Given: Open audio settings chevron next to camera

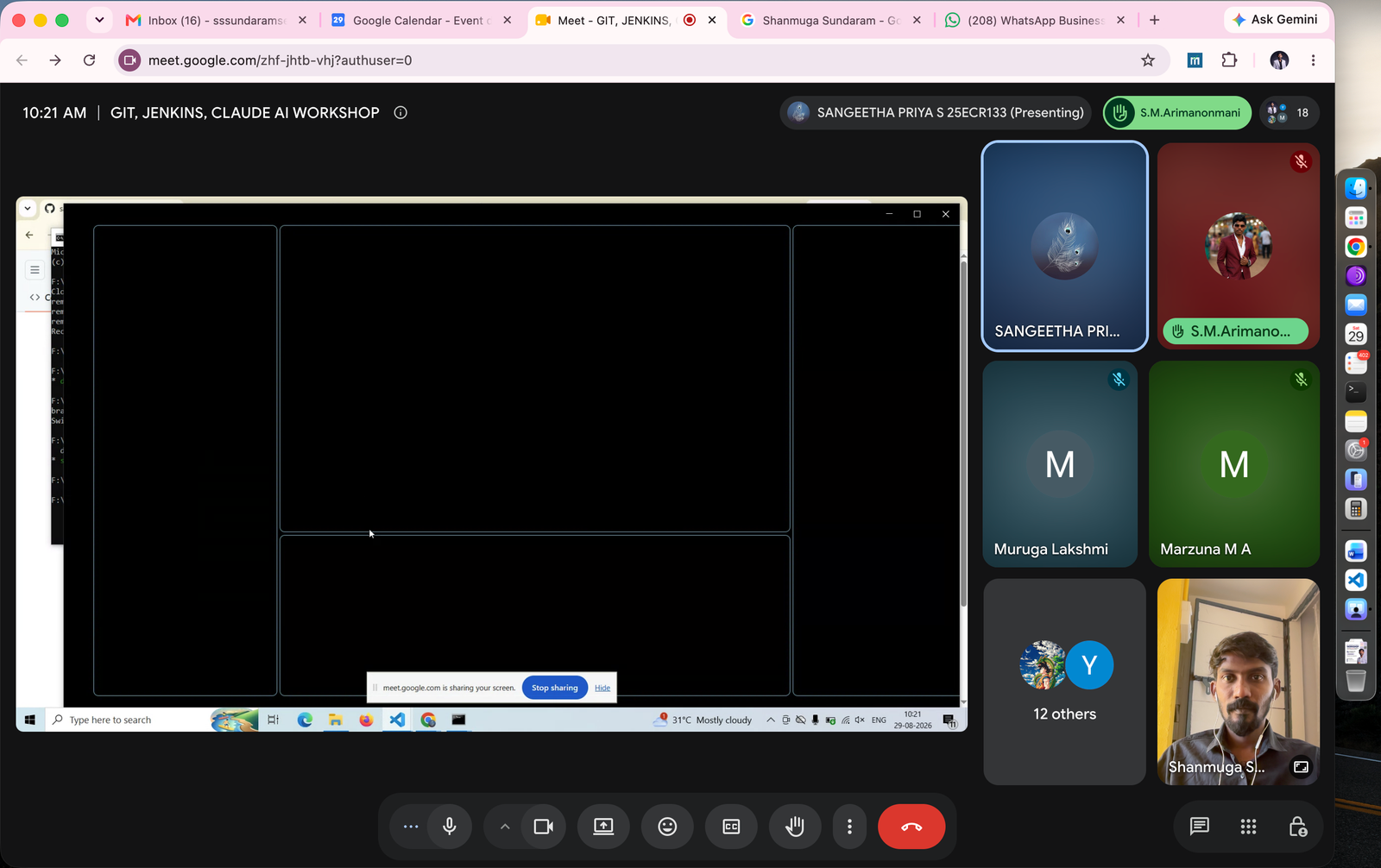Looking at the screenshot, I should pos(505,827).
